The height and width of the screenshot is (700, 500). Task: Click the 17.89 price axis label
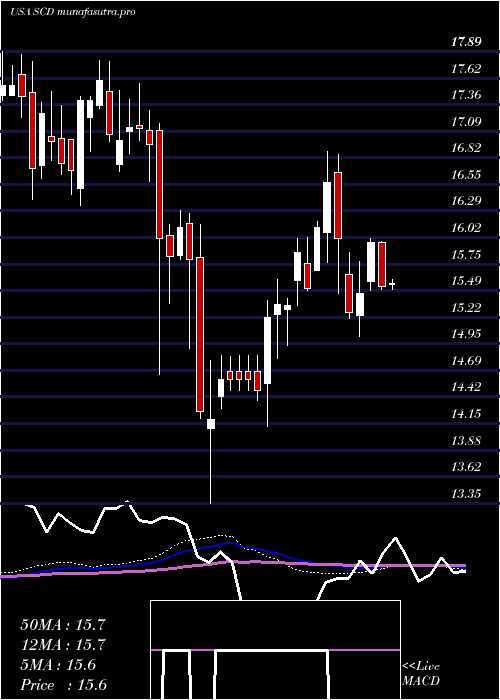pos(466,42)
